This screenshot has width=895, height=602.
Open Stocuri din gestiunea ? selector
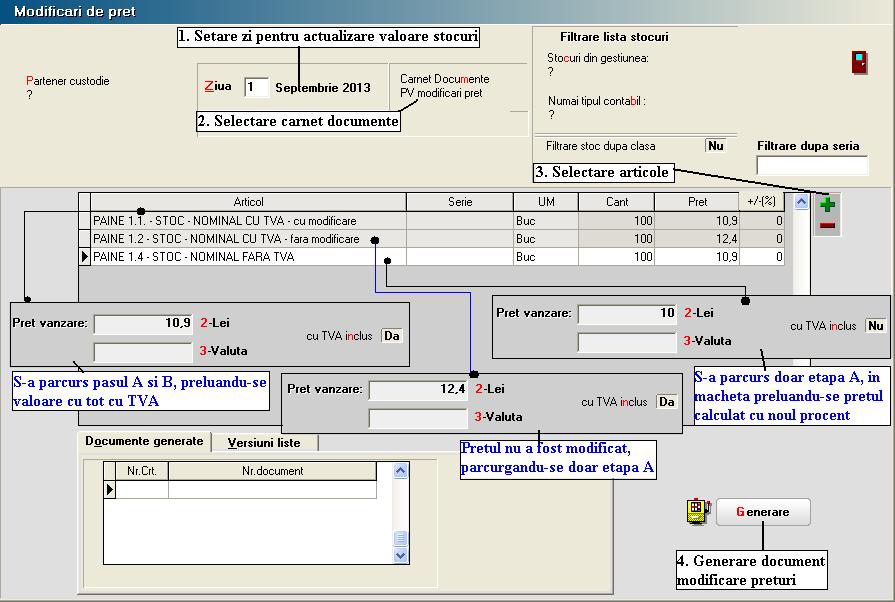pos(598,64)
